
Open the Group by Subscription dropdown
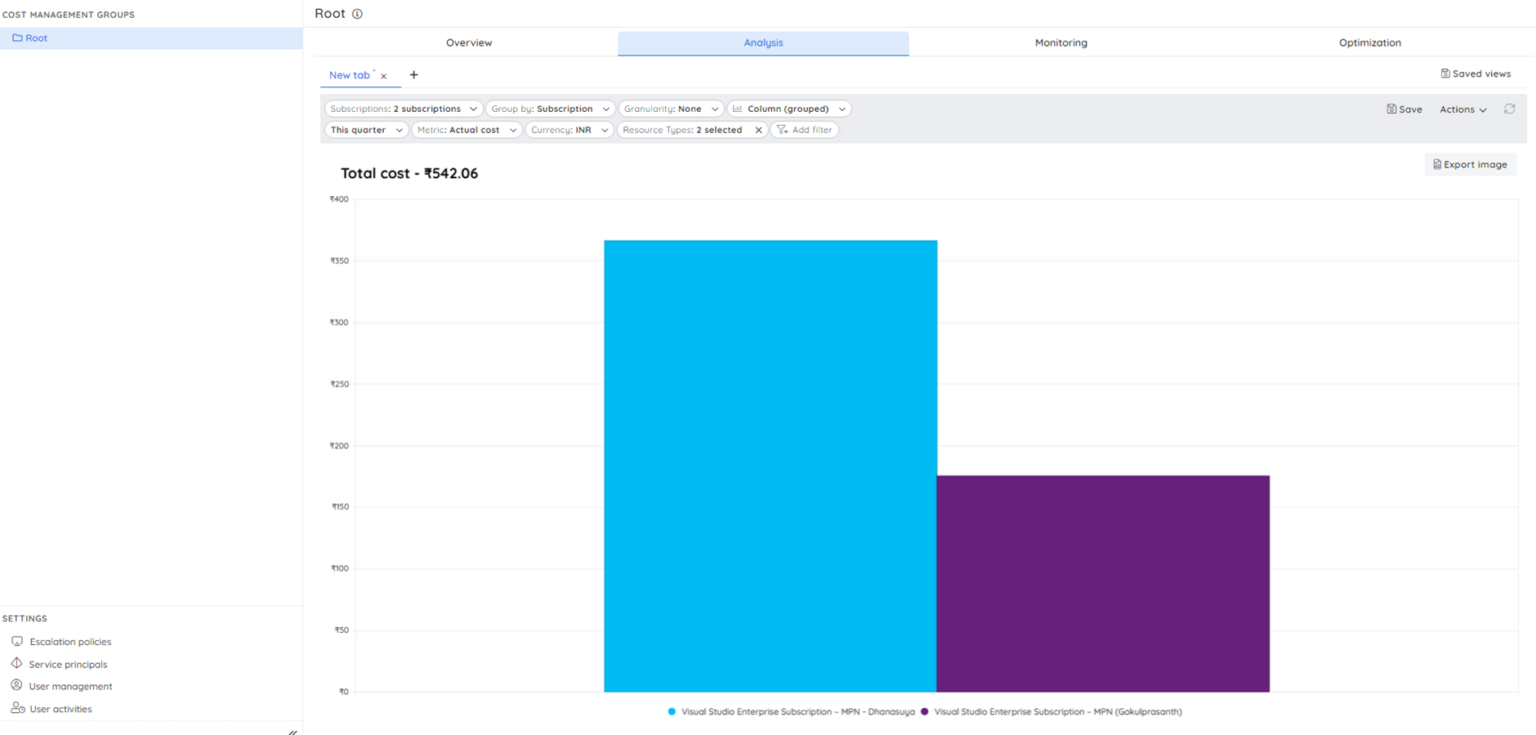(x=550, y=109)
